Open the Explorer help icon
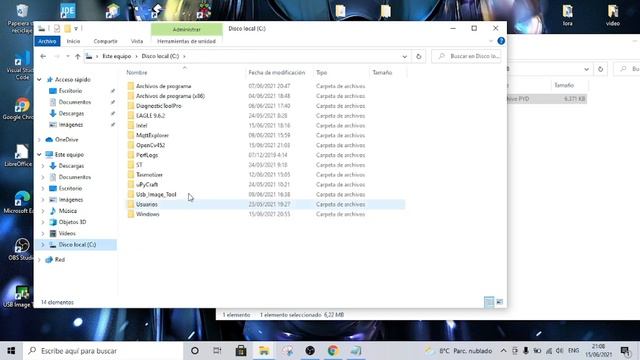 (x=501, y=41)
